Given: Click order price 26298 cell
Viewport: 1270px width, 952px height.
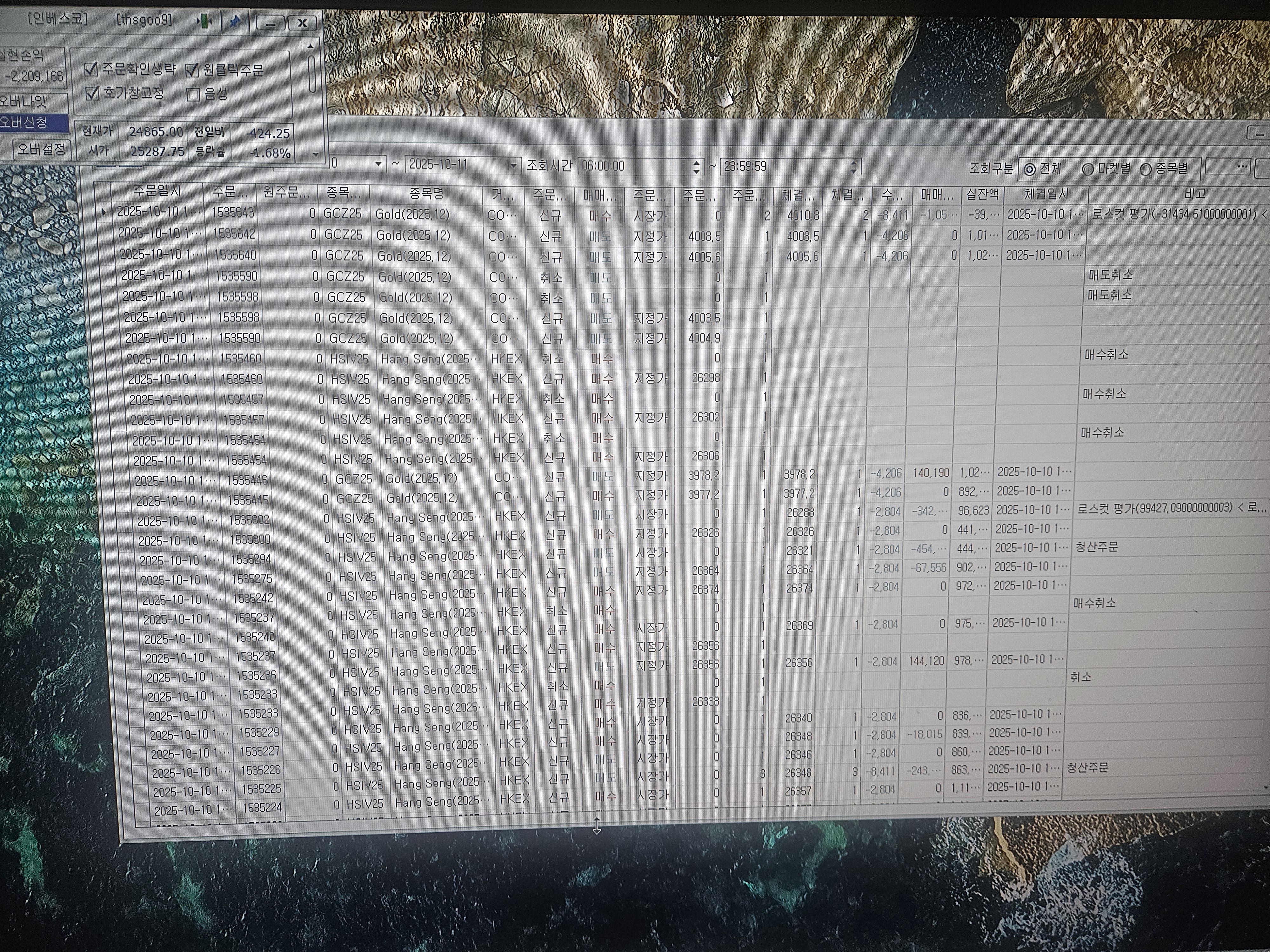Looking at the screenshot, I should click(701, 378).
